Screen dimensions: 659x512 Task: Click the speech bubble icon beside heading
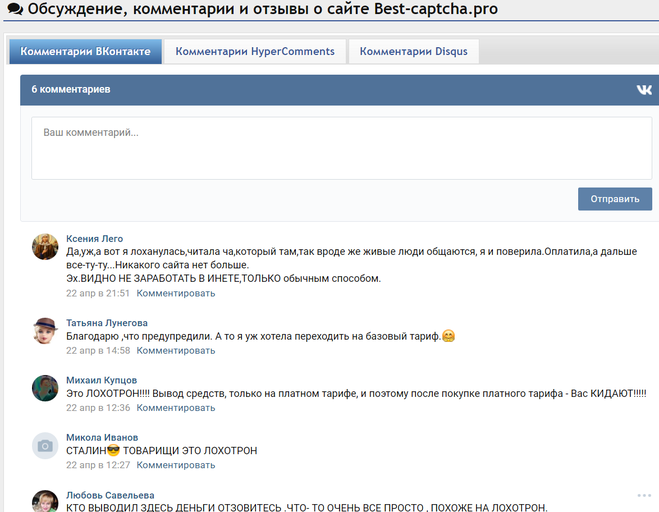click(x=14, y=10)
